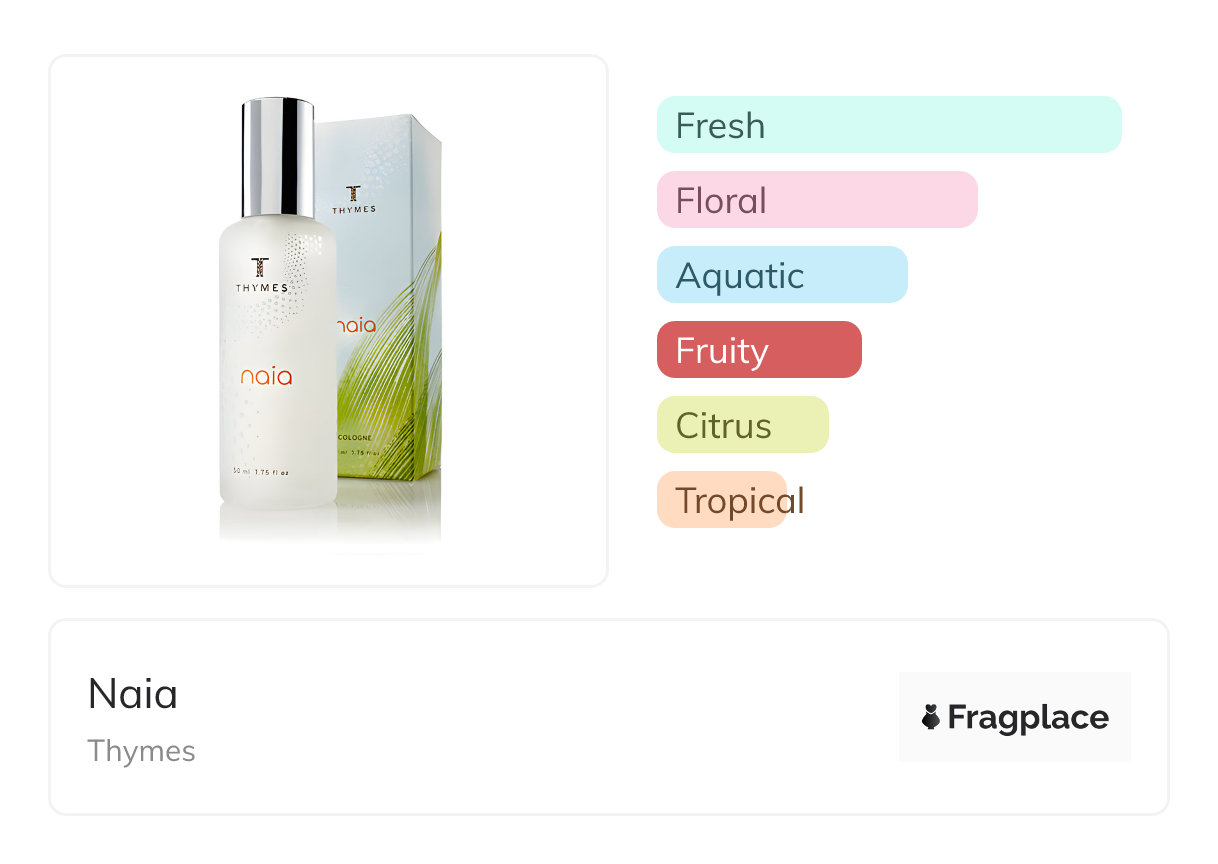This screenshot has height=864, width=1218.
Task: Click the Thymes T emblem on the bottle
Action: [261, 268]
